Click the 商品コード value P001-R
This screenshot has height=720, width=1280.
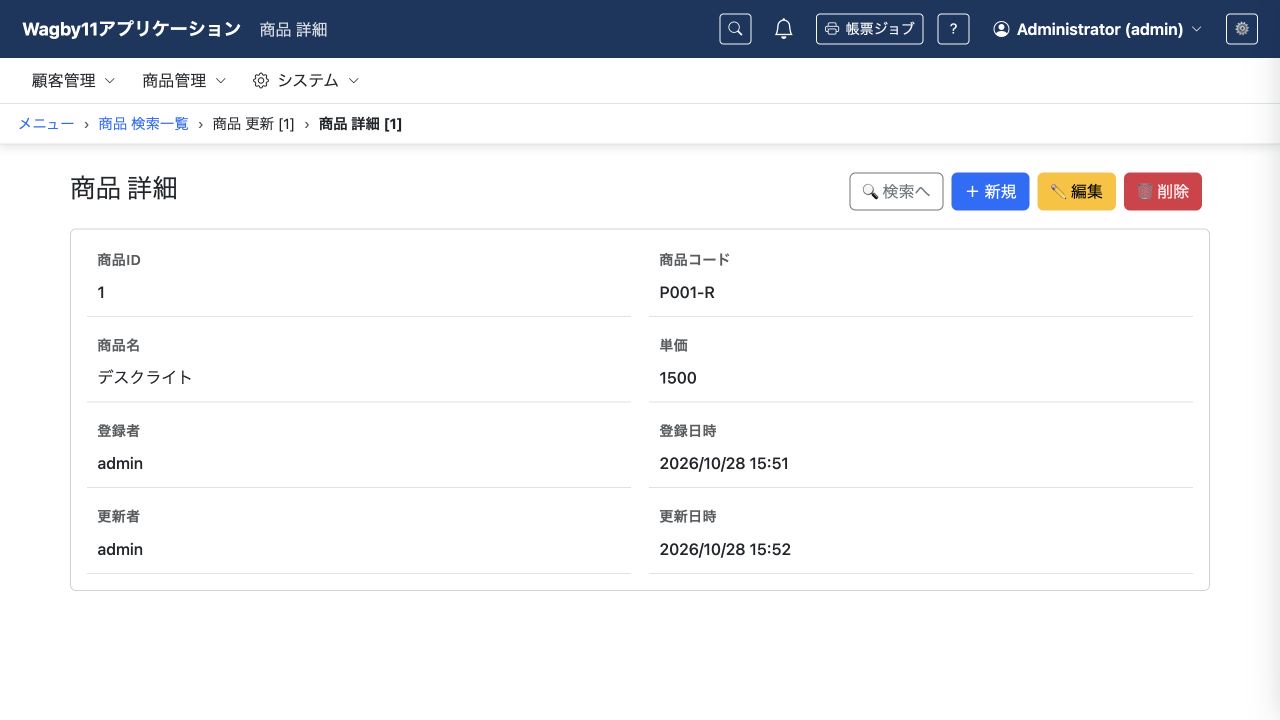pos(687,293)
